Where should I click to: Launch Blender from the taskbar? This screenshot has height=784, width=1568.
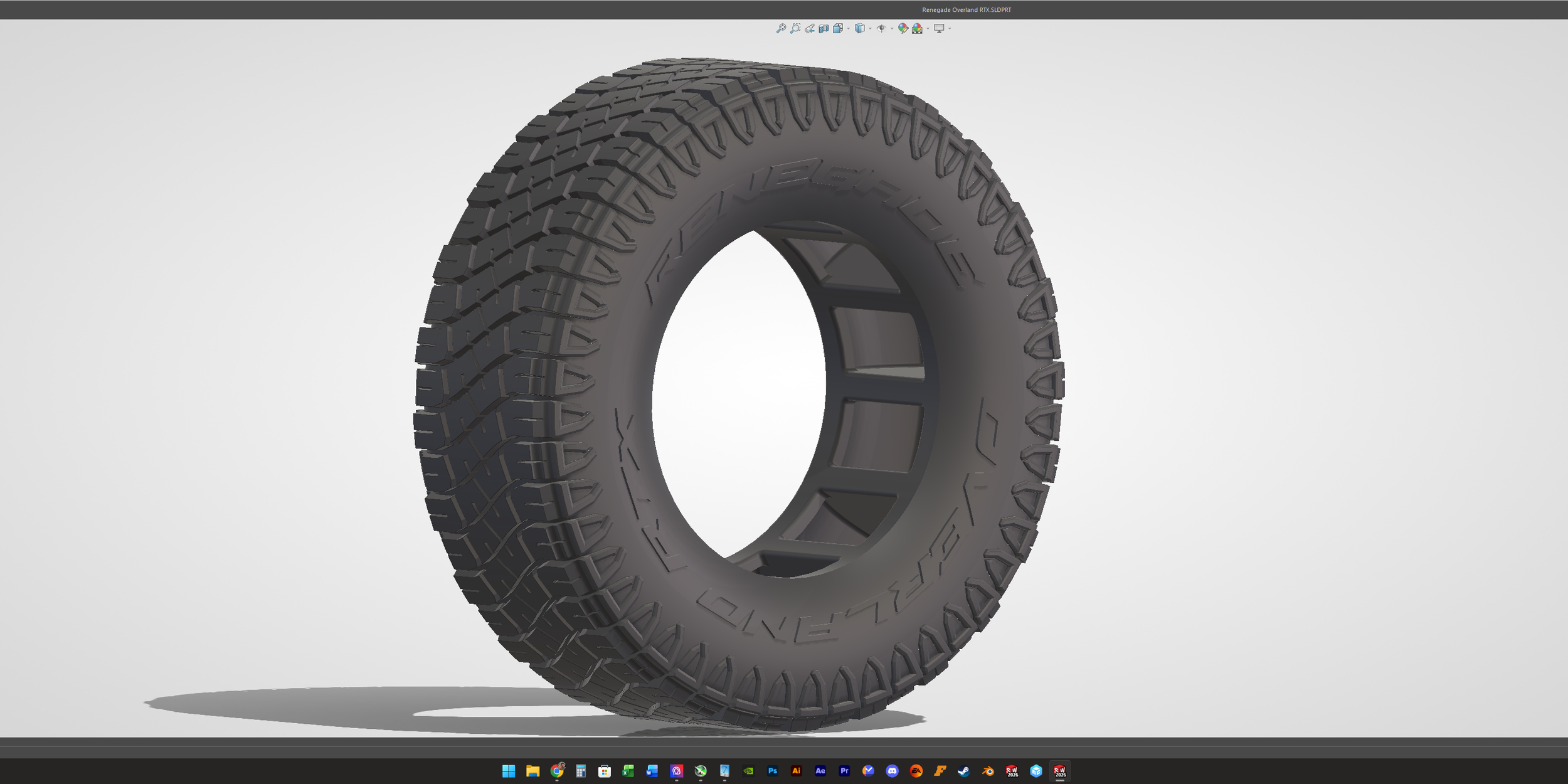[x=988, y=771]
